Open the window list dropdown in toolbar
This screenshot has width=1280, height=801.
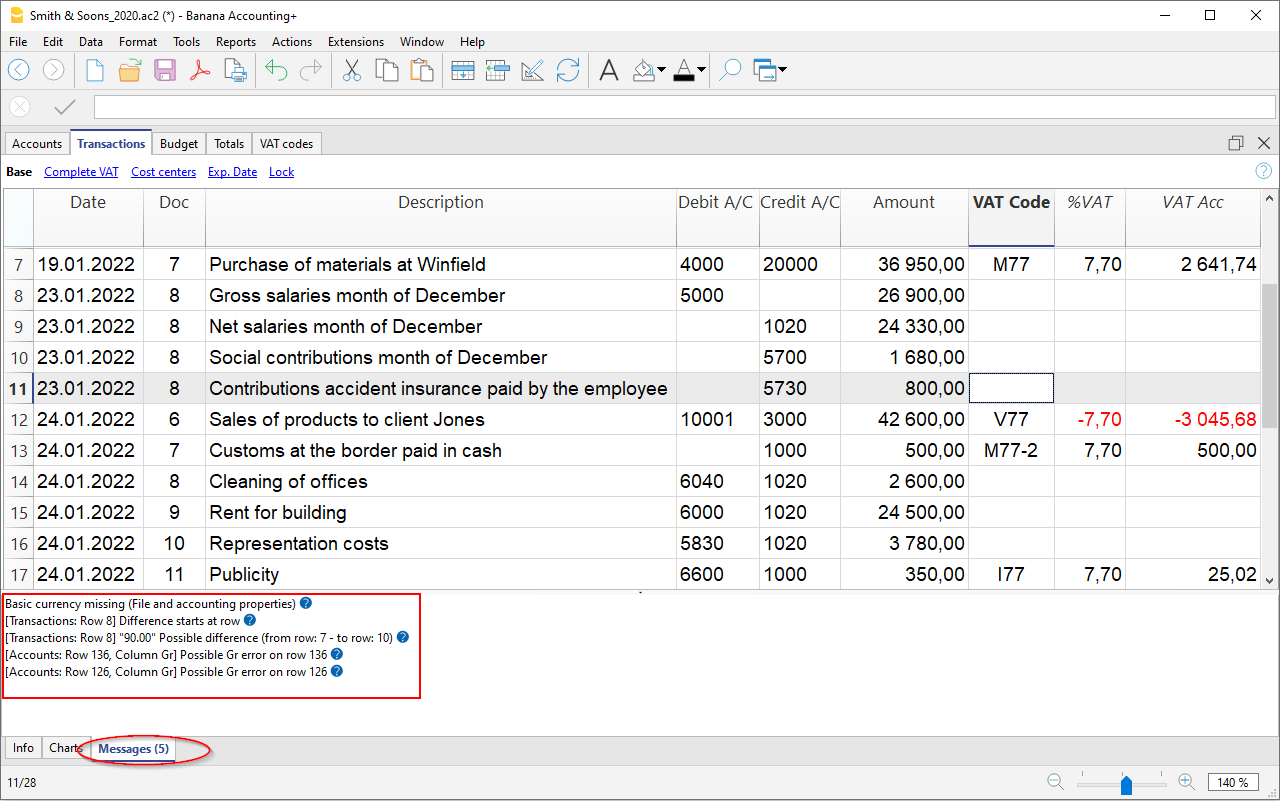(x=781, y=70)
